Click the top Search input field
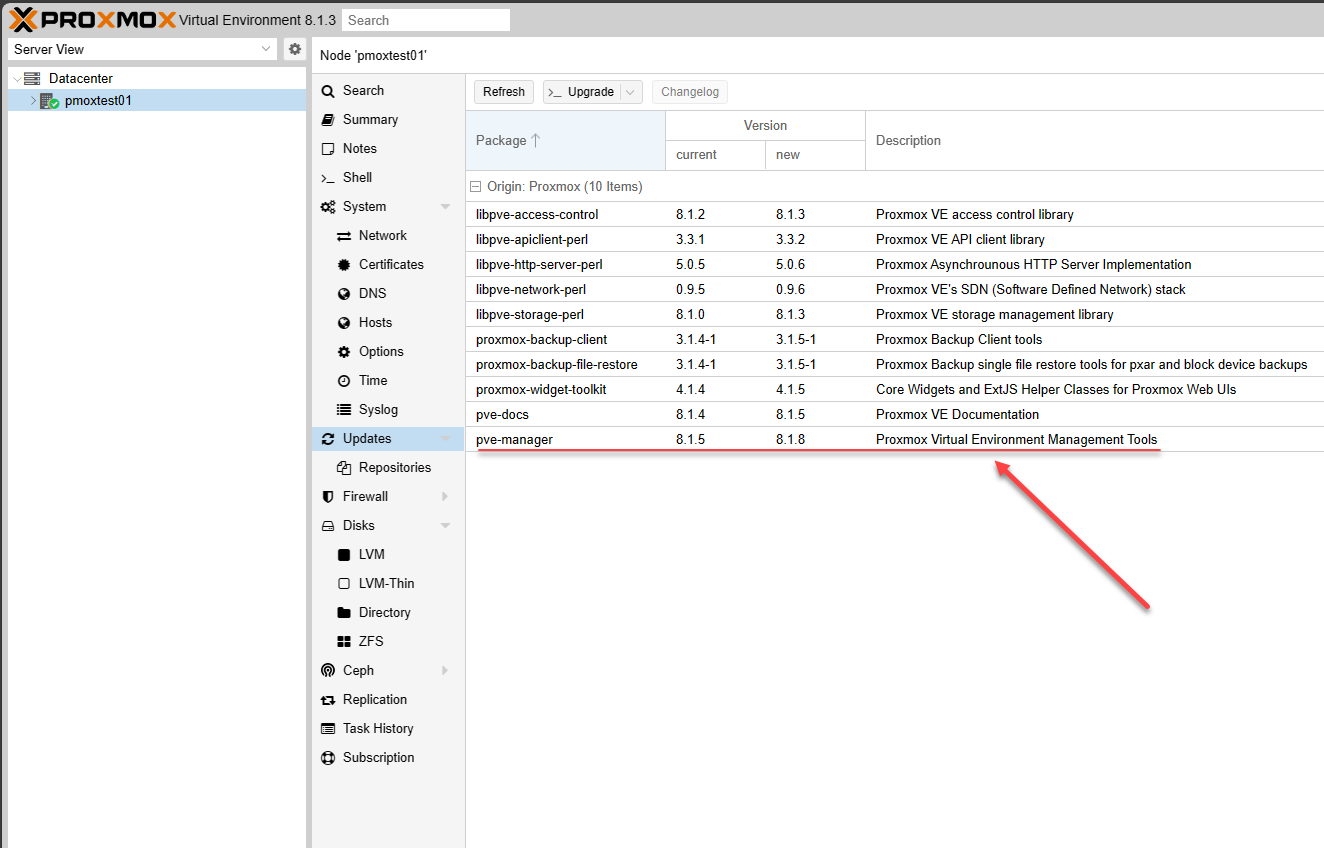The image size is (1324, 848). 425,20
